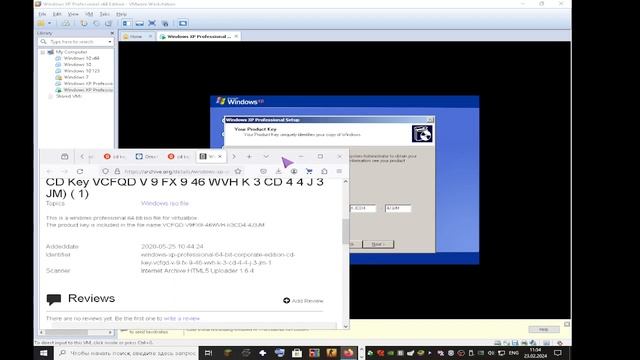Screen dimensions: 640x360
Task: Close the VMware Library panel
Action: coord(112,33)
